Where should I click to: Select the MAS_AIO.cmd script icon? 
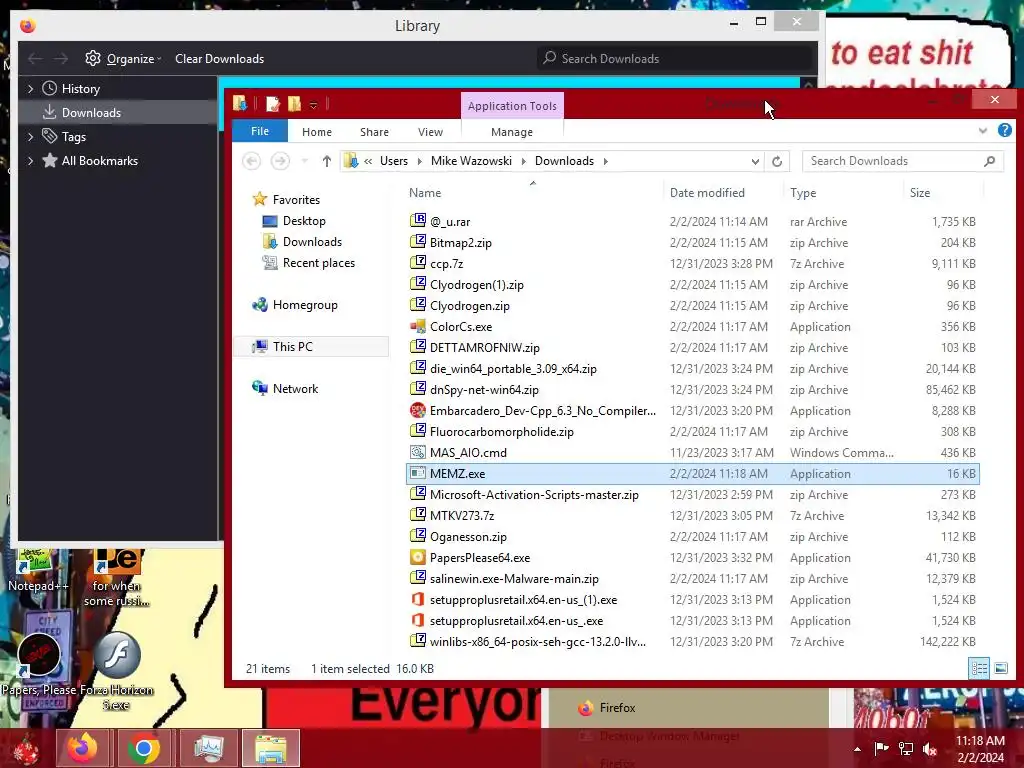[418, 452]
